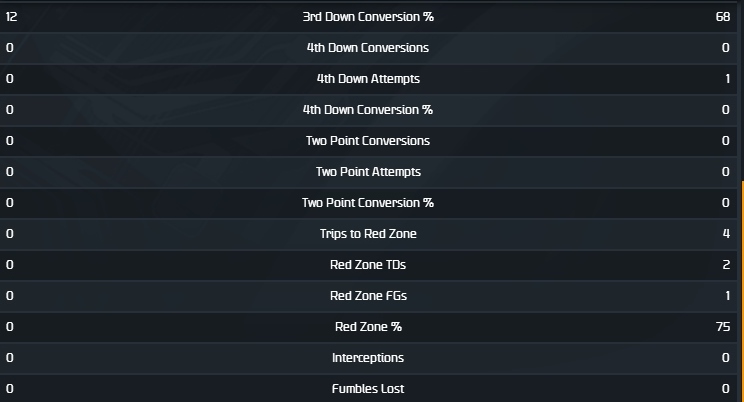Click the Fumbles Lost stat label
This screenshot has height=402, width=744.
coord(367,389)
